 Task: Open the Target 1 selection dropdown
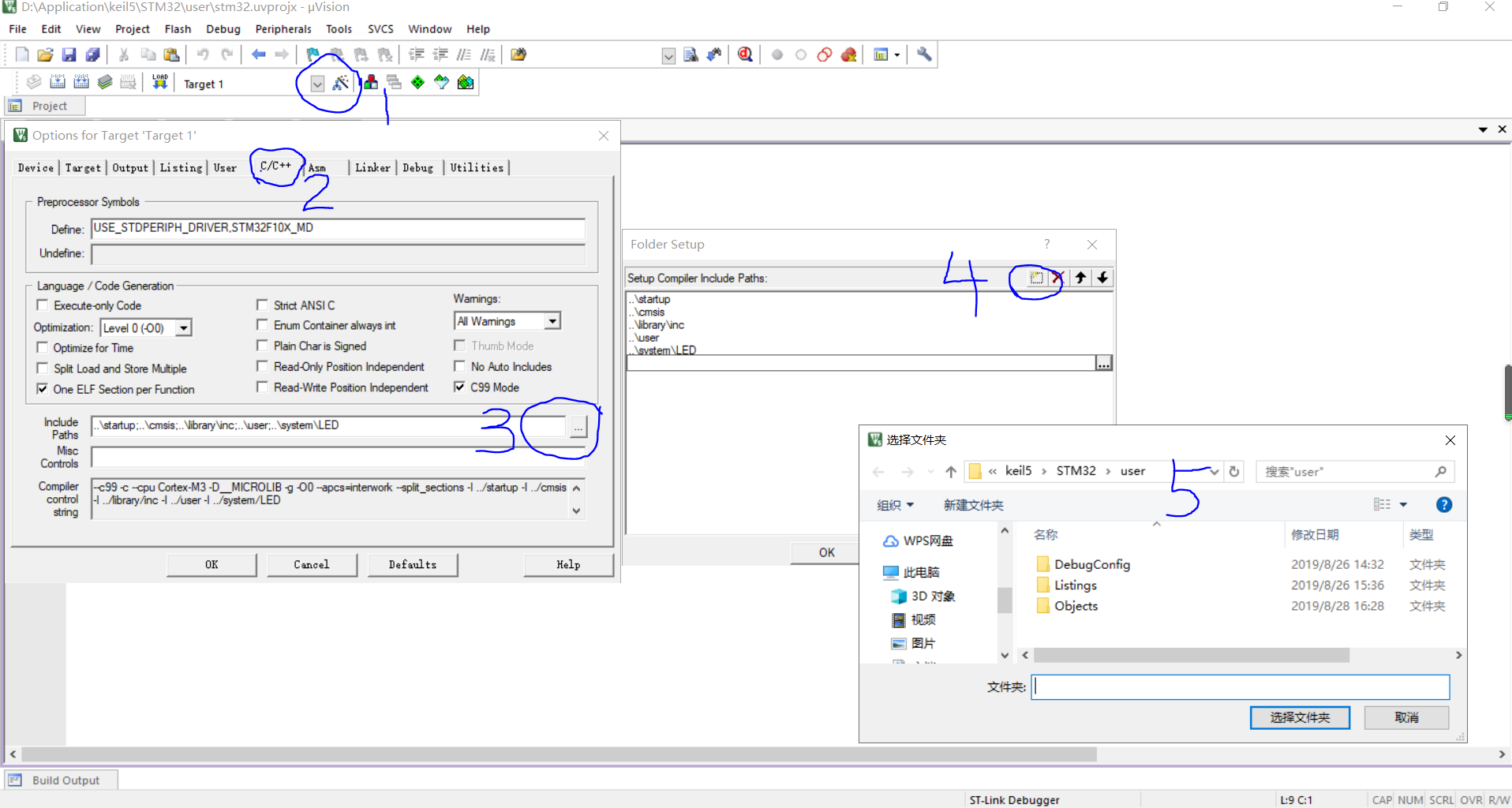coord(317,84)
